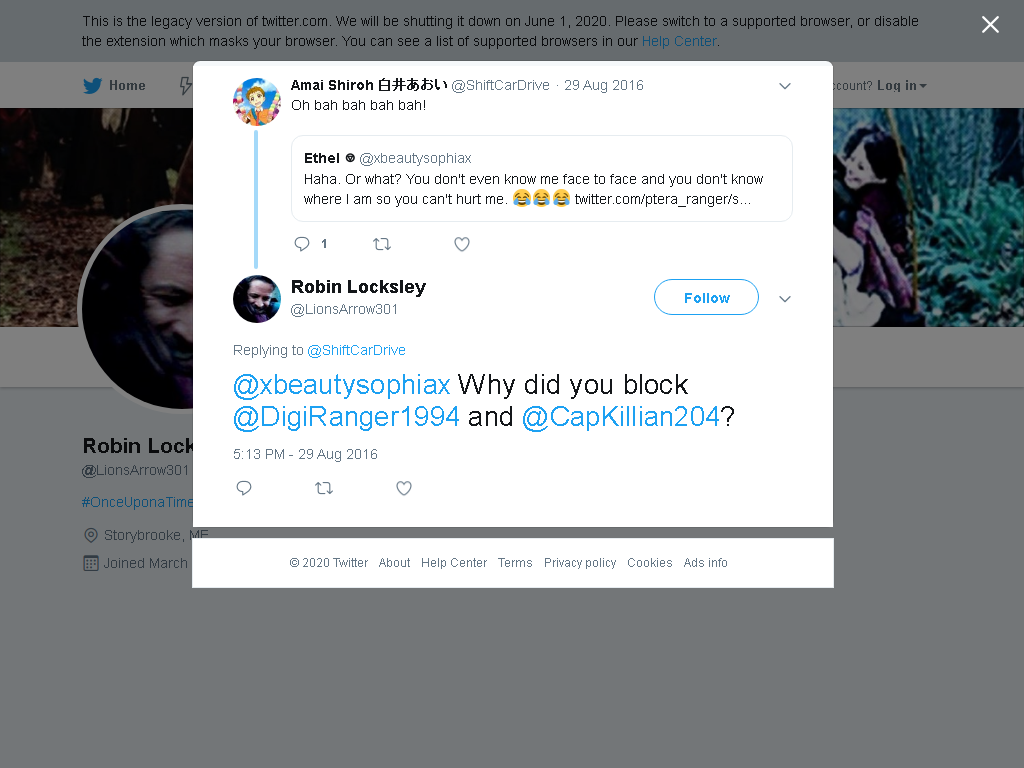Click the reply icon under Amai Shiroh's tweet
The image size is (1024, 768).
(302, 244)
